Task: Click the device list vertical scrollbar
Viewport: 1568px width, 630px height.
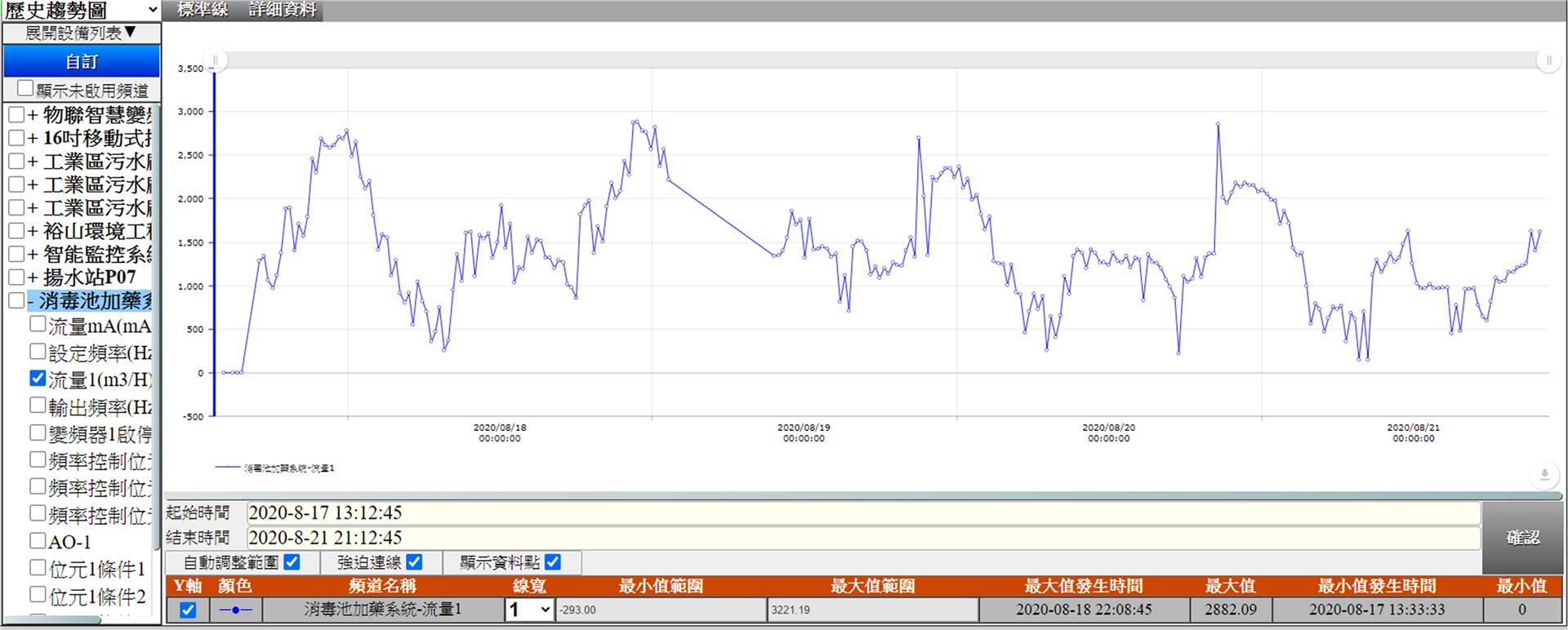Action: [x=157, y=326]
